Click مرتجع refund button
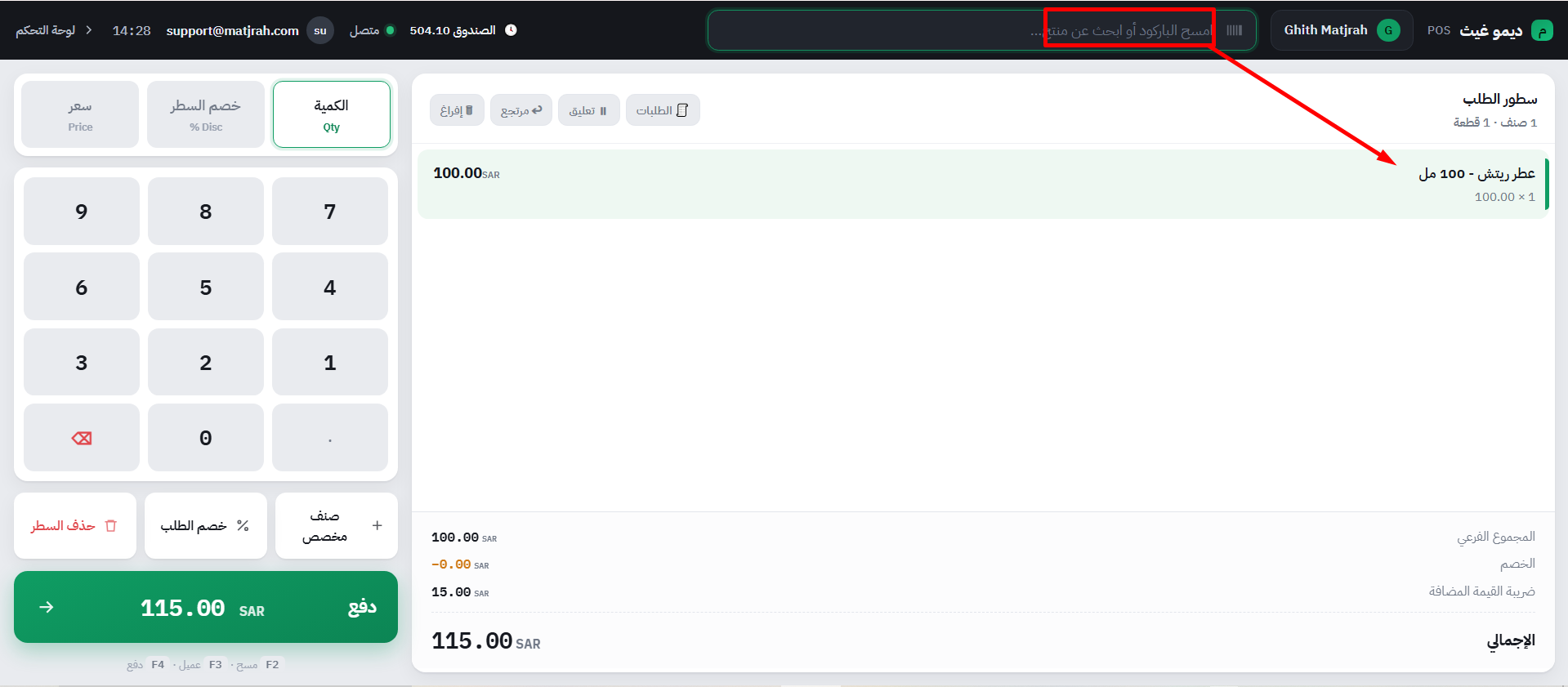The width and height of the screenshot is (1568, 687). [x=521, y=110]
